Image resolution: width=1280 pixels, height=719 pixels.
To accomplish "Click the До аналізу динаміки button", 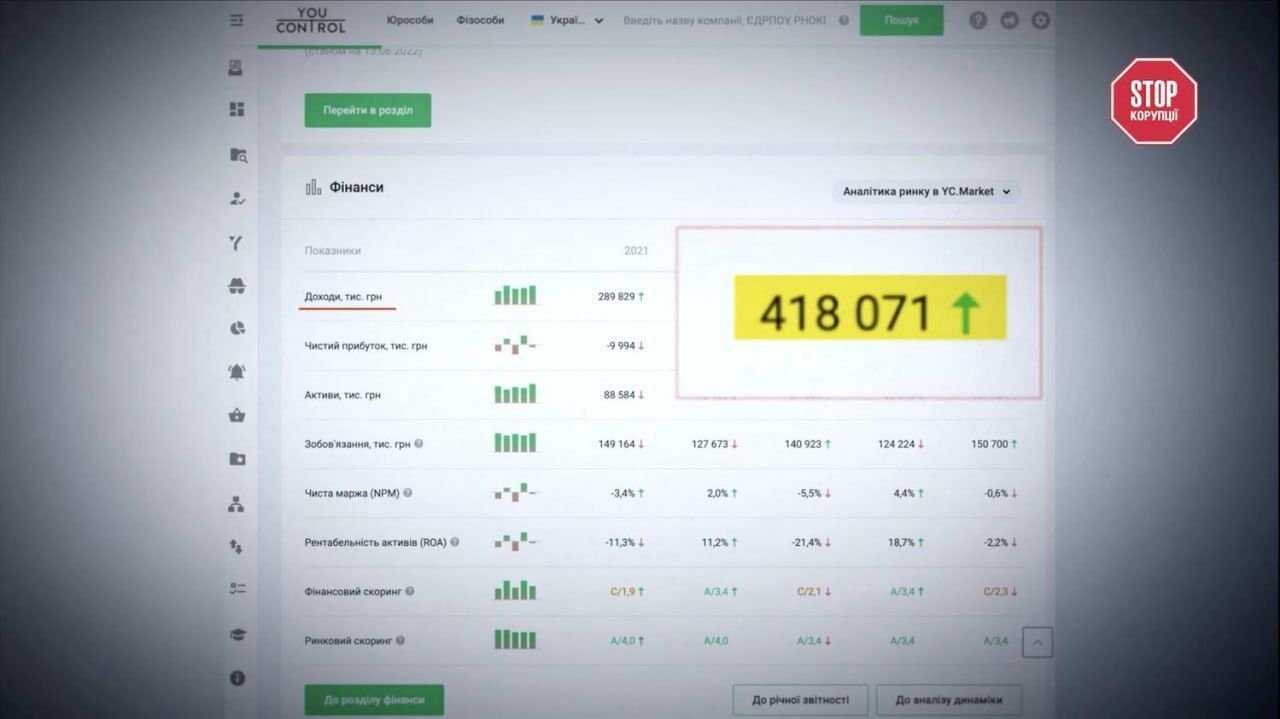I will click(948, 700).
